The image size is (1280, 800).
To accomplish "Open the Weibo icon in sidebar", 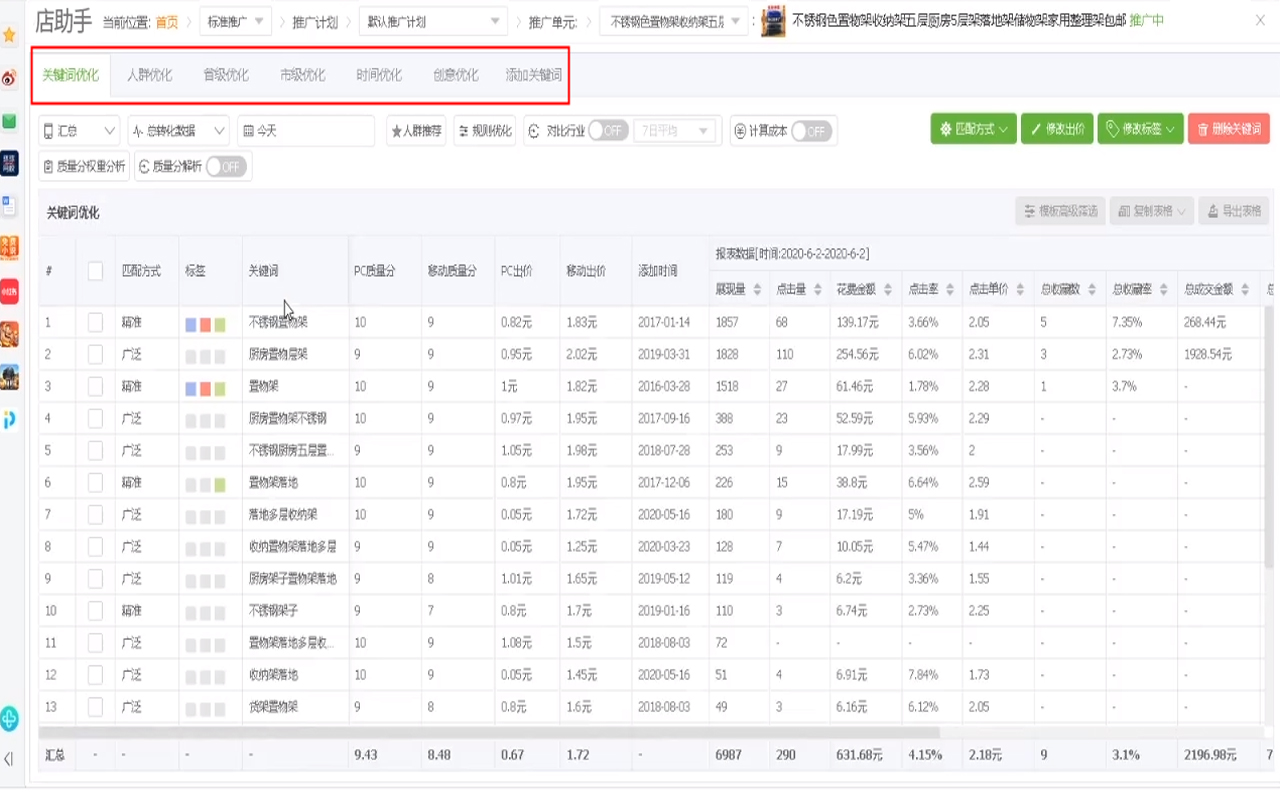I will point(9,78).
